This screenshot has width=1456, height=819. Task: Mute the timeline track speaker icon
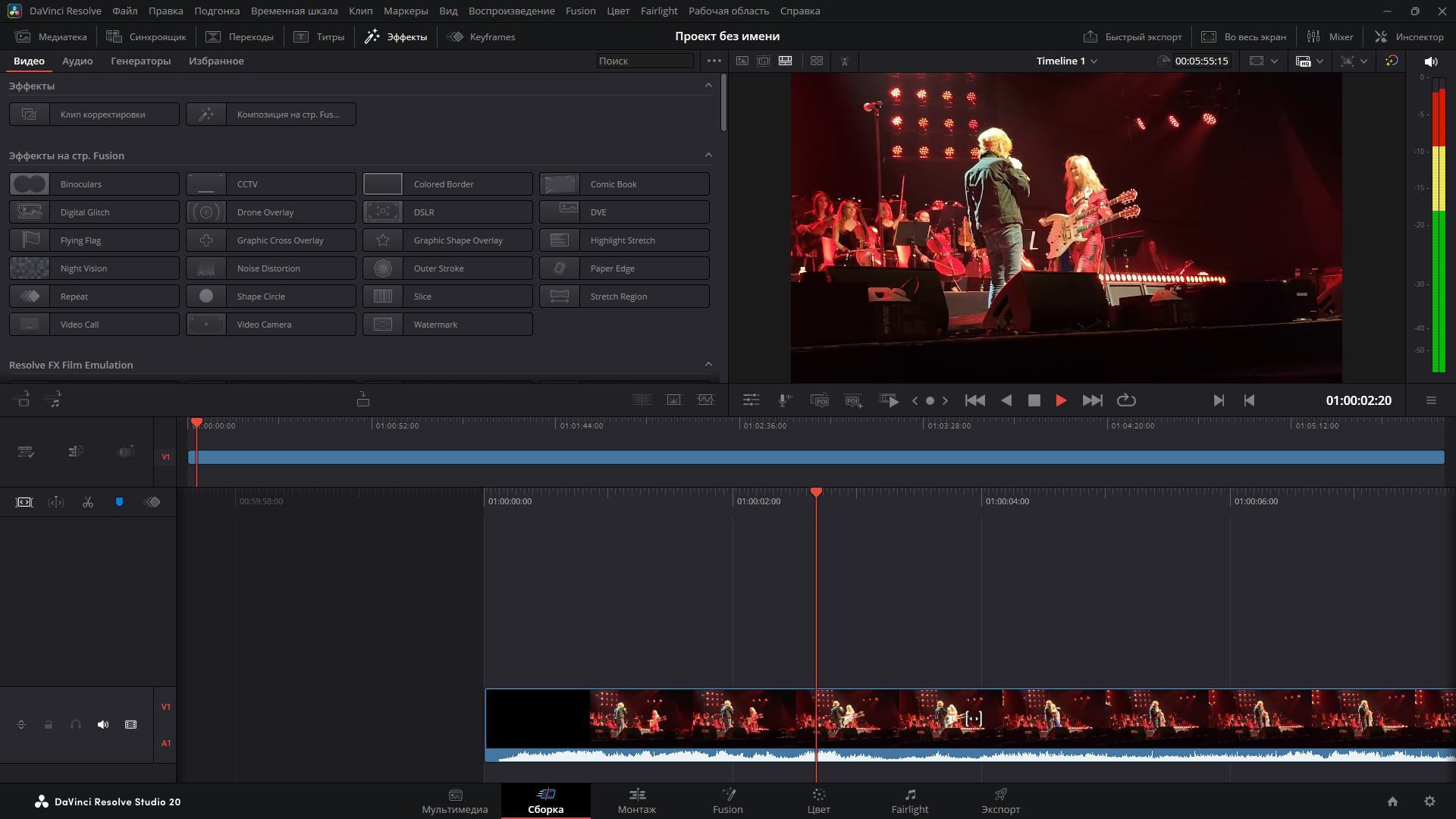pos(103,725)
